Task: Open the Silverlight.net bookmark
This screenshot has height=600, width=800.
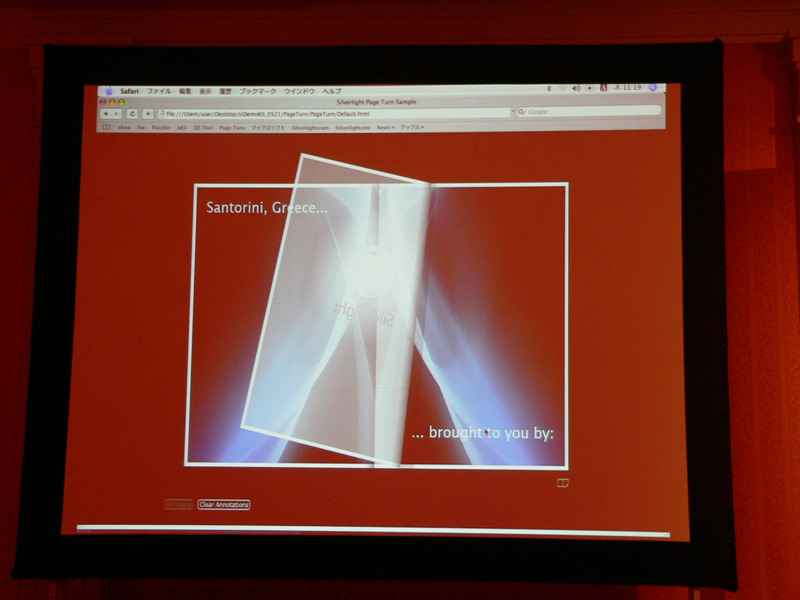Action: pos(353,128)
